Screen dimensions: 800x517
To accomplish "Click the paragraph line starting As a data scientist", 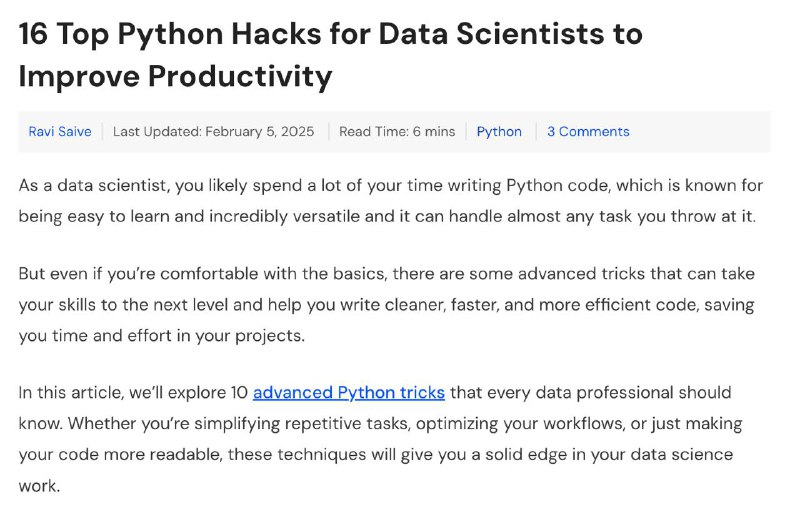I will click(391, 185).
